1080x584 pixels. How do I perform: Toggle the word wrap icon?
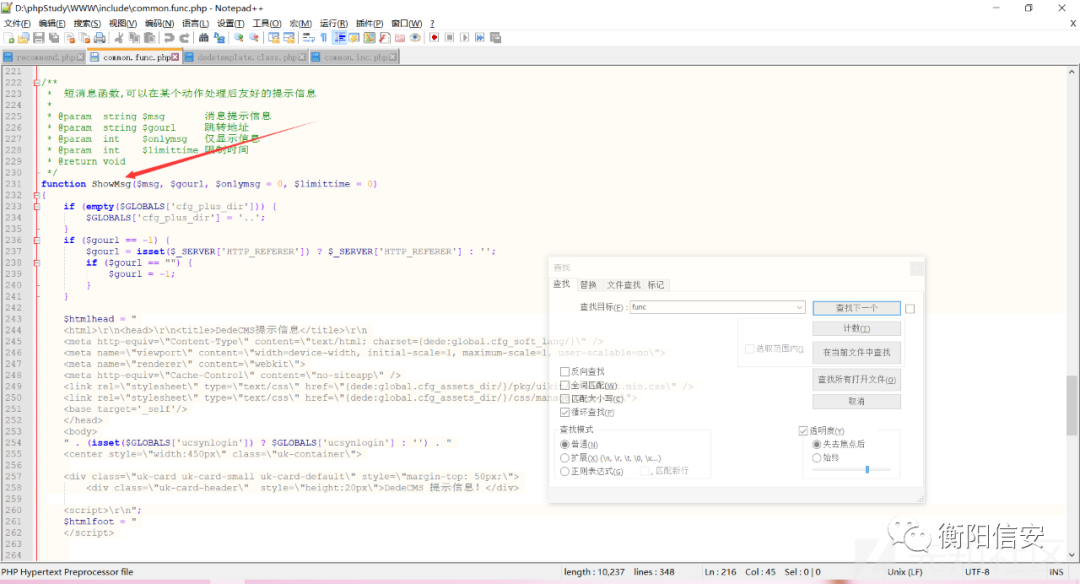(309, 38)
